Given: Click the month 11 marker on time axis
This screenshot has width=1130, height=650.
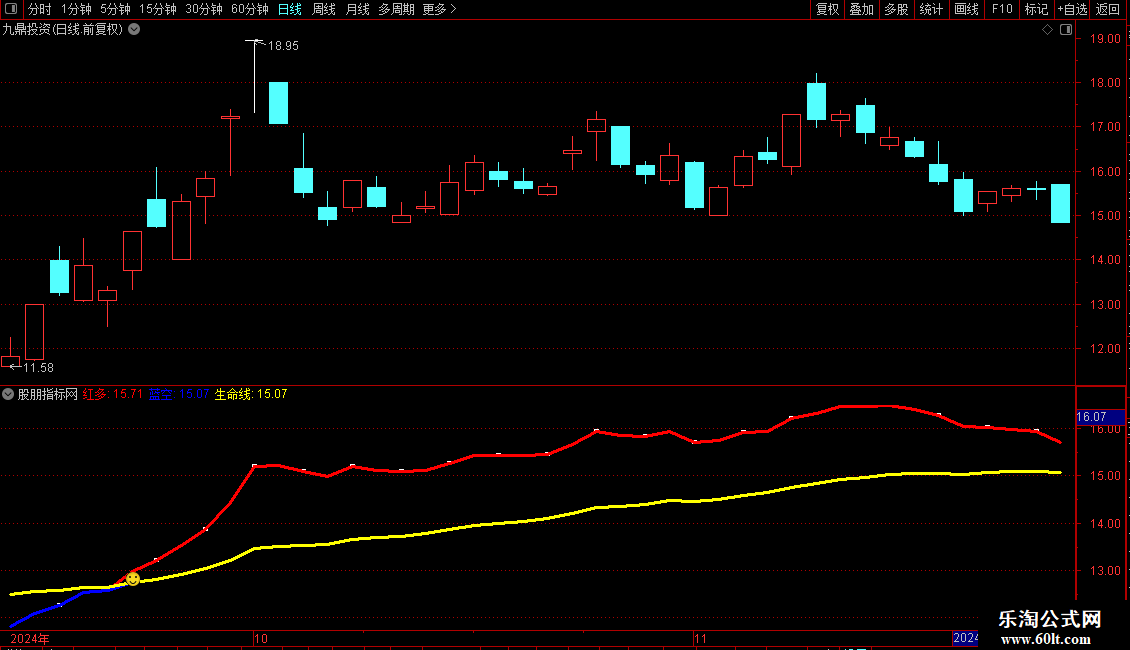Looking at the screenshot, I should tap(700, 638).
